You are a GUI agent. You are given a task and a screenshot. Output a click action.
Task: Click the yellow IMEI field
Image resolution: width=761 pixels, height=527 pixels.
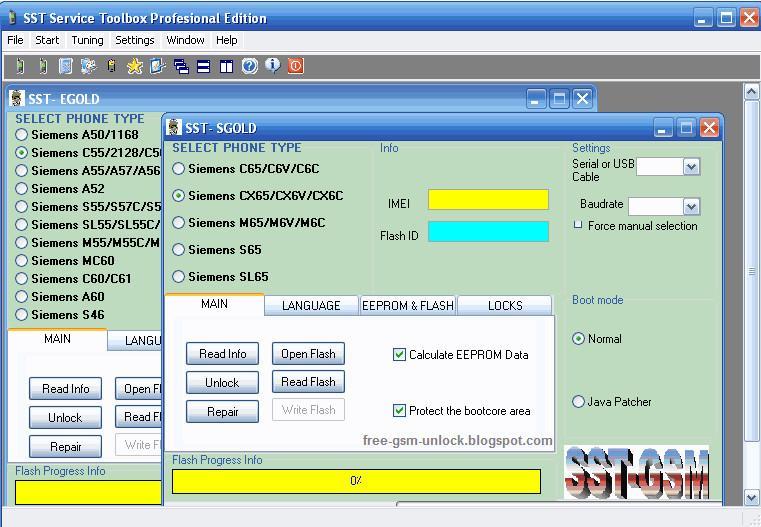(x=488, y=200)
